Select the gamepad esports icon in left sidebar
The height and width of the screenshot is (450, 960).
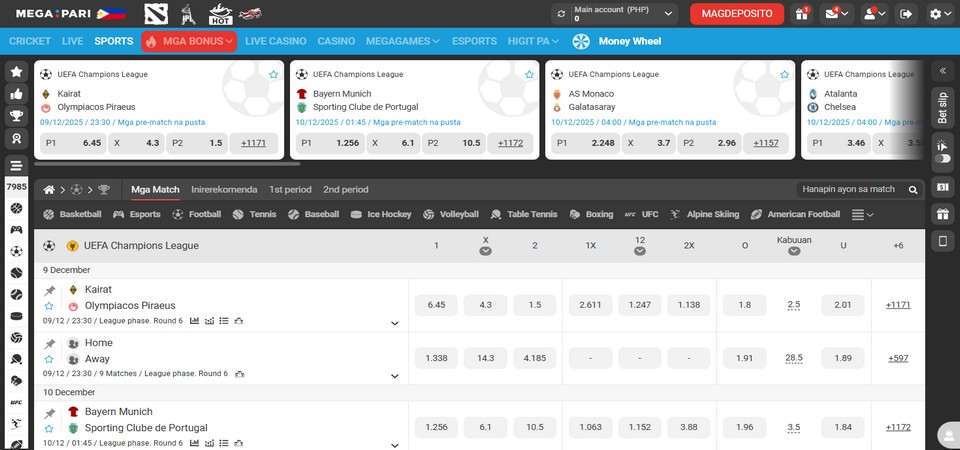tap(17, 230)
